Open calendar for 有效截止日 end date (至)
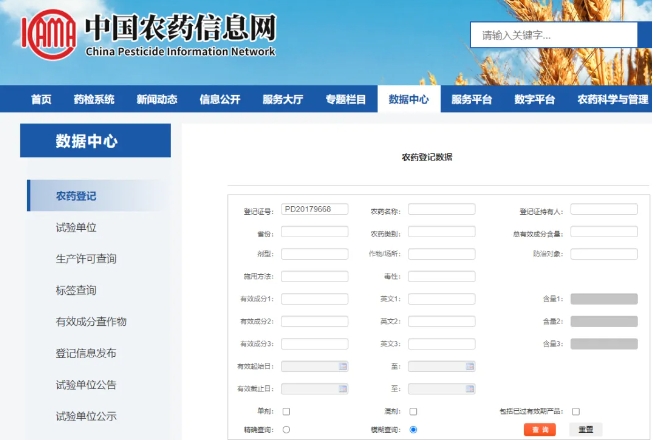Screen dimensions: 656x441 tap(470, 389)
